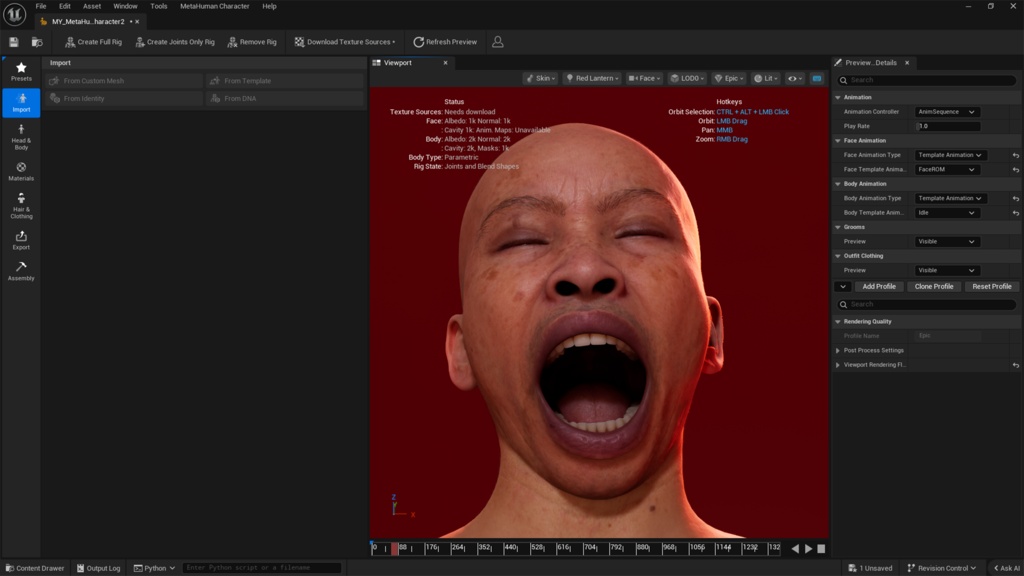Click the red timeline playhead marker
Screen dimensions: 1024x576
coord(394,549)
